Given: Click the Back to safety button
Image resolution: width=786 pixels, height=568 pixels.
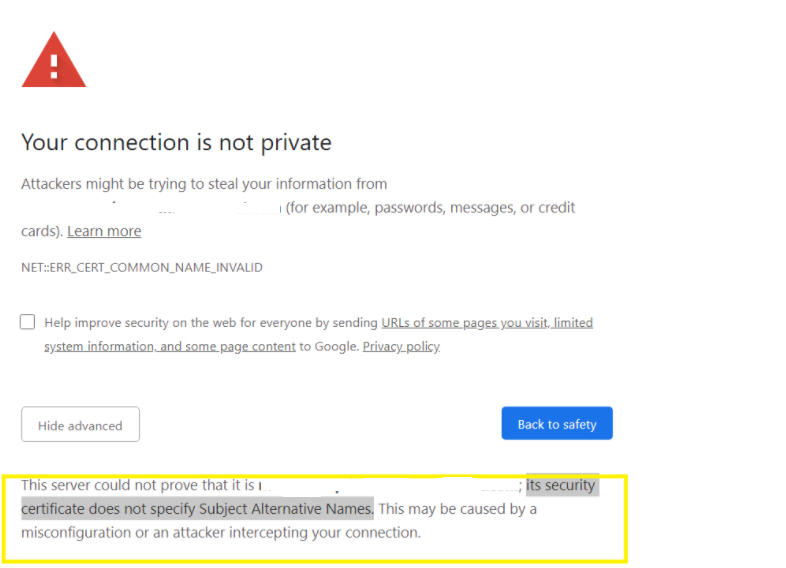Looking at the screenshot, I should [557, 424].
